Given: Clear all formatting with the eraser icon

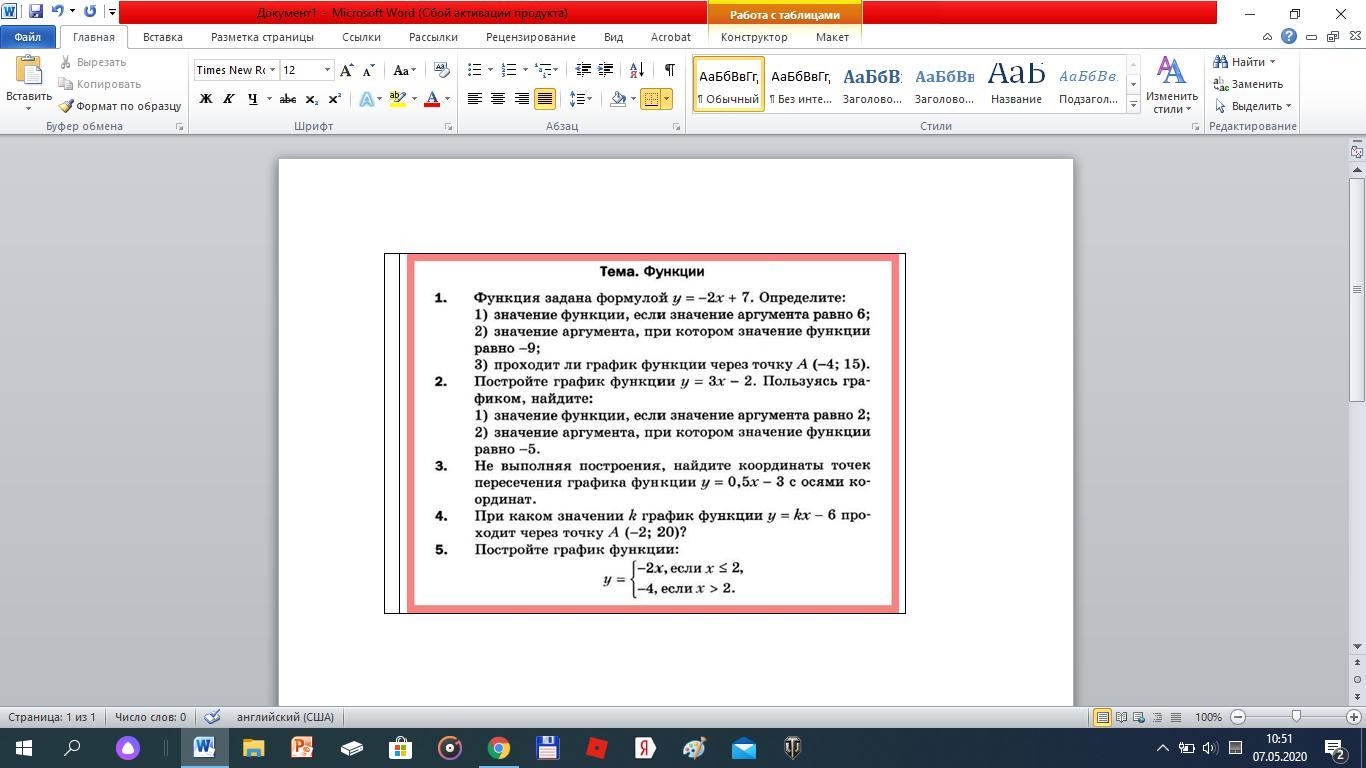Looking at the screenshot, I should click(x=441, y=70).
